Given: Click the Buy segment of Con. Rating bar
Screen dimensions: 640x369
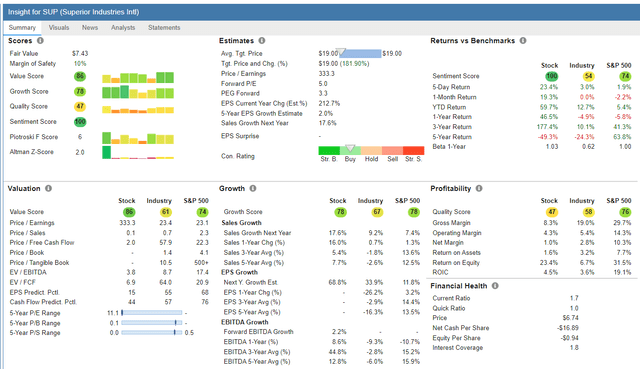Looking at the screenshot, I should coord(350,151).
